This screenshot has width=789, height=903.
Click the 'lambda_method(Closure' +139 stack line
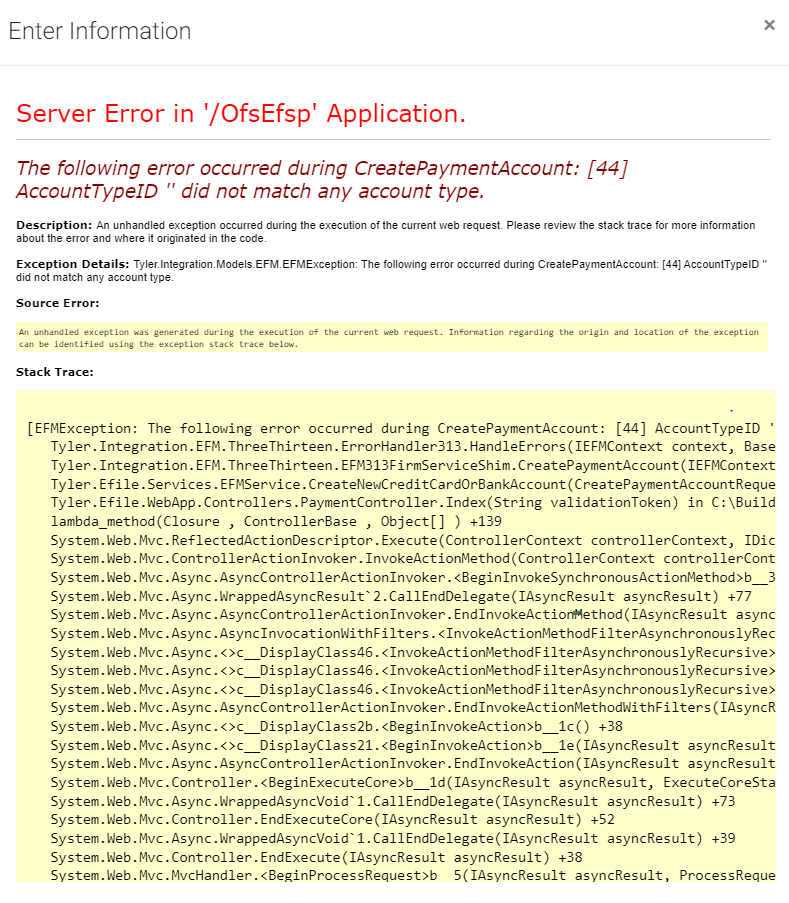click(276, 522)
